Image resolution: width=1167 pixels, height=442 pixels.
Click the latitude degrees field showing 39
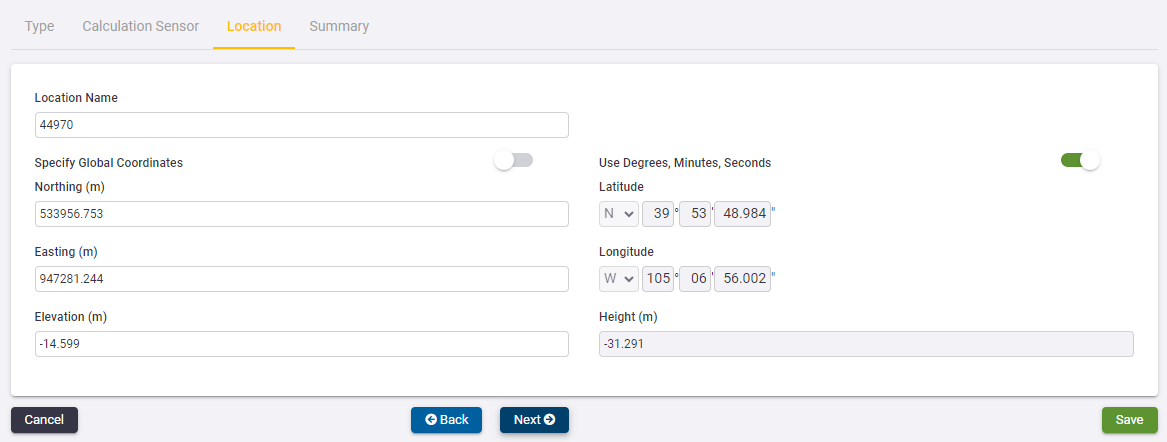tap(658, 214)
